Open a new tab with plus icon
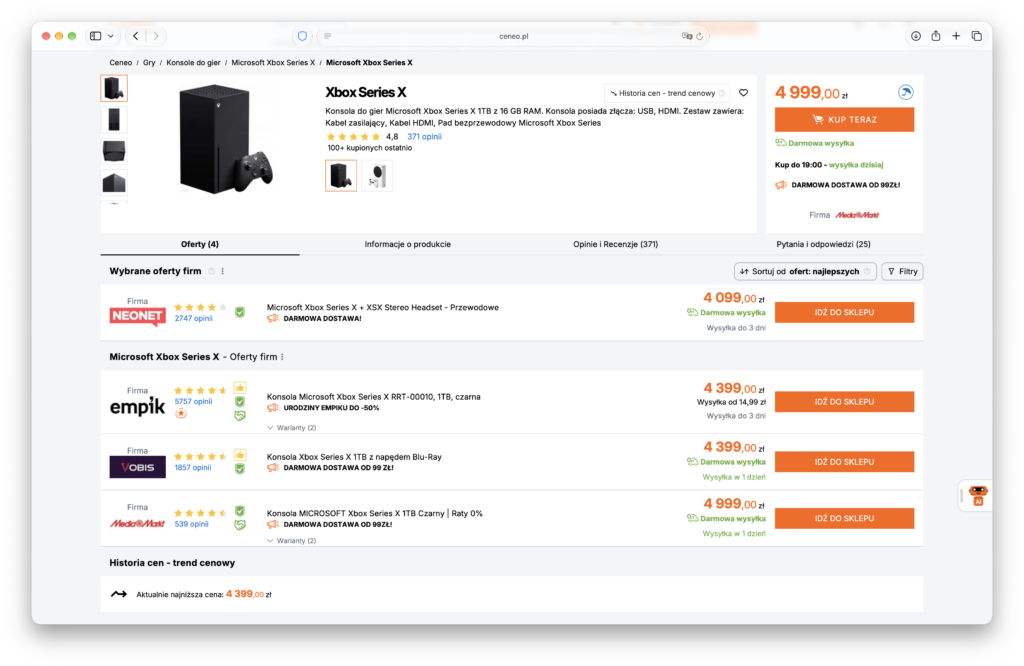Screen dimensions: 1024x666 [x=955, y=36]
